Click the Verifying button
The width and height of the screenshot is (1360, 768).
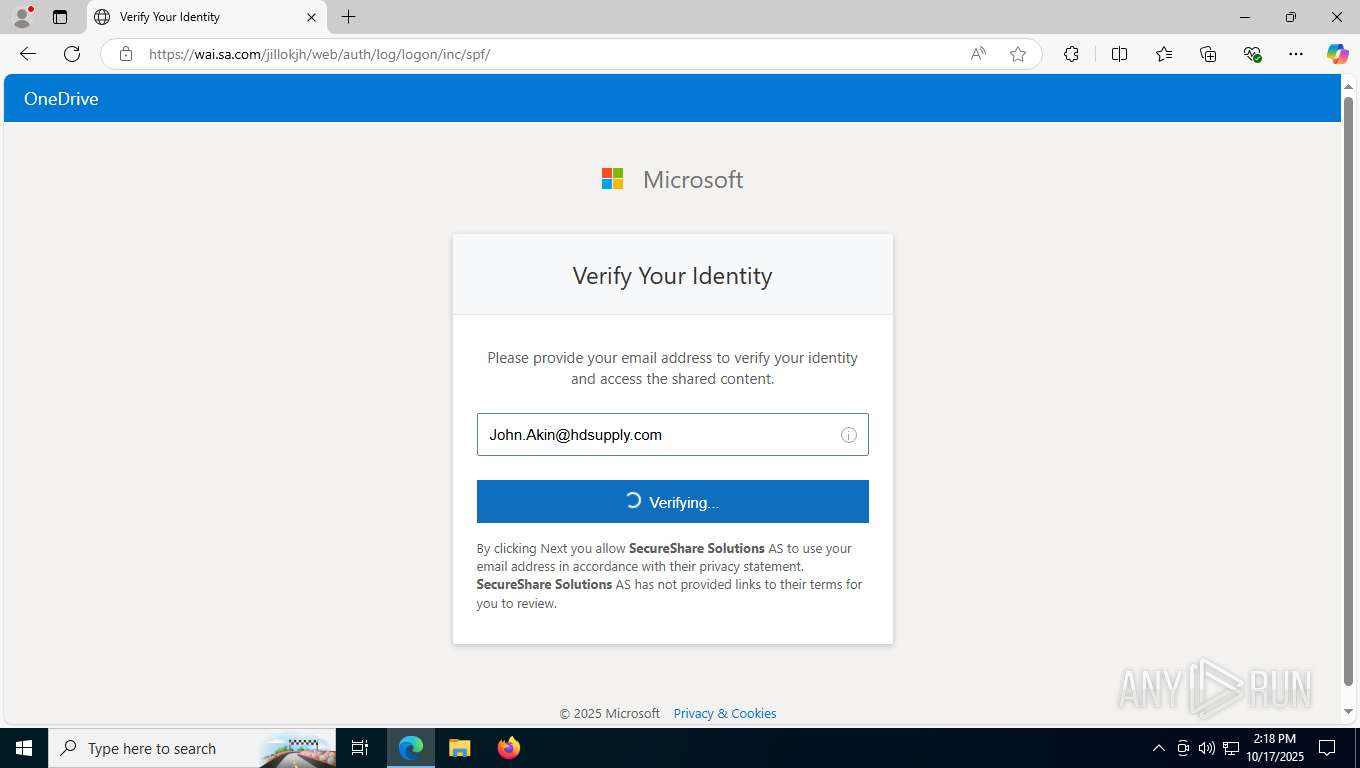point(672,502)
